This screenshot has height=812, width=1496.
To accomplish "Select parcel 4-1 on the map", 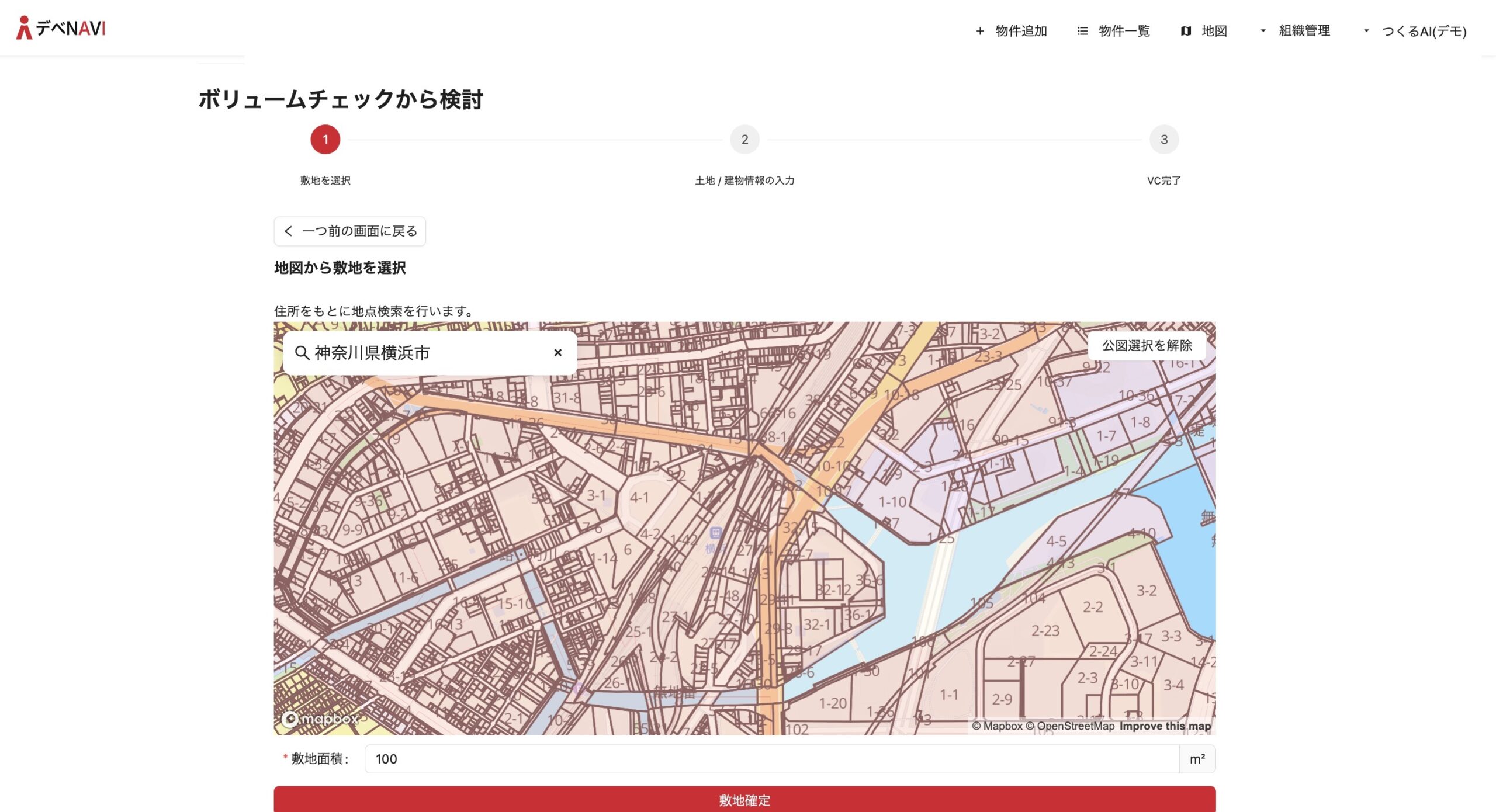I will (639, 497).
